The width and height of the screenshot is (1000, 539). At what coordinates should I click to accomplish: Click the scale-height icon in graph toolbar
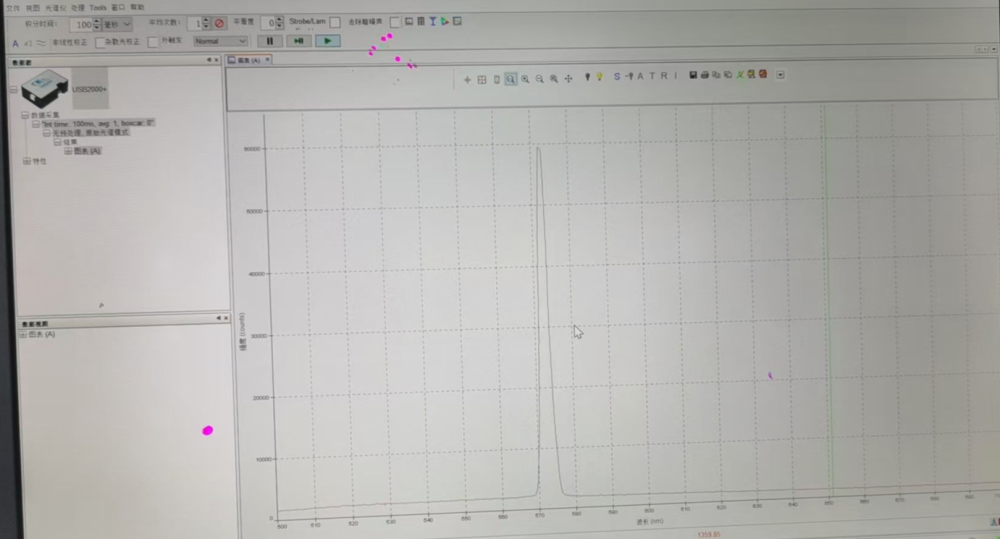pyautogui.click(x=497, y=80)
